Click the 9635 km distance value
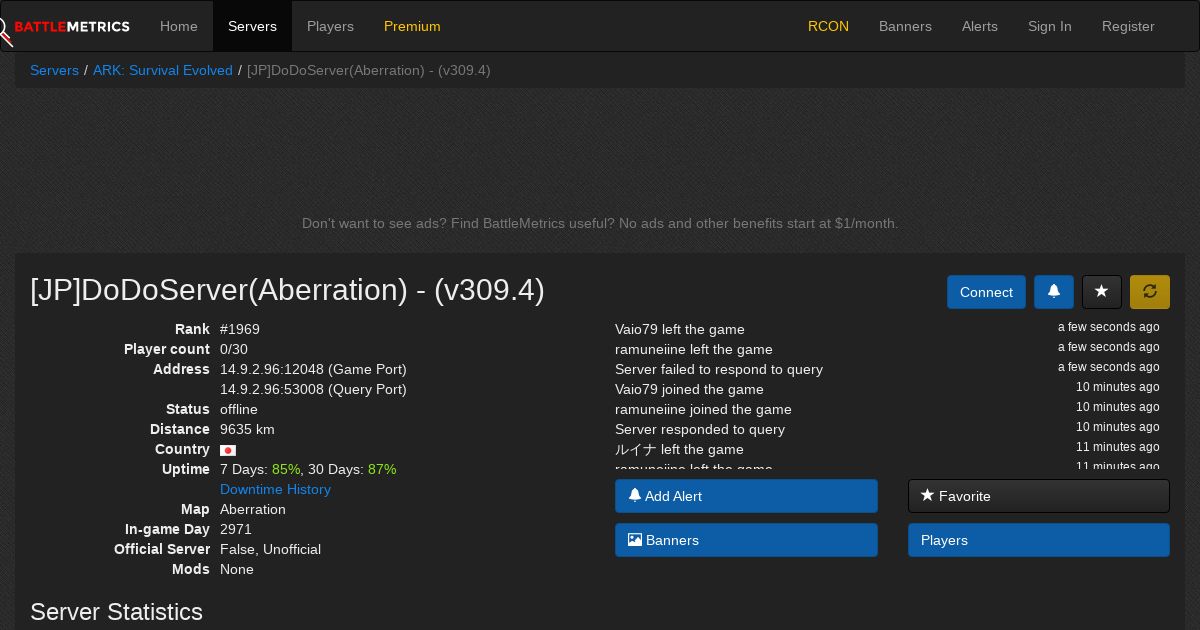The image size is (1200, 630). click(x=247, y=429)
